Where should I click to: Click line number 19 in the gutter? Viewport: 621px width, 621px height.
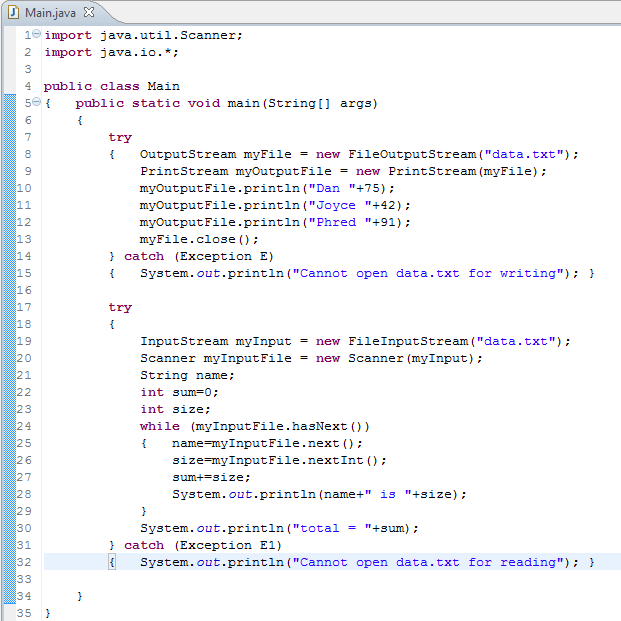click(24, 341)
